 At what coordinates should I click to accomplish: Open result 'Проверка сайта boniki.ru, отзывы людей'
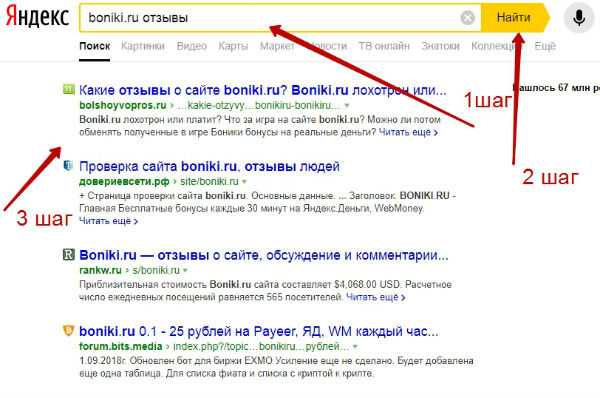coord(209,166)
